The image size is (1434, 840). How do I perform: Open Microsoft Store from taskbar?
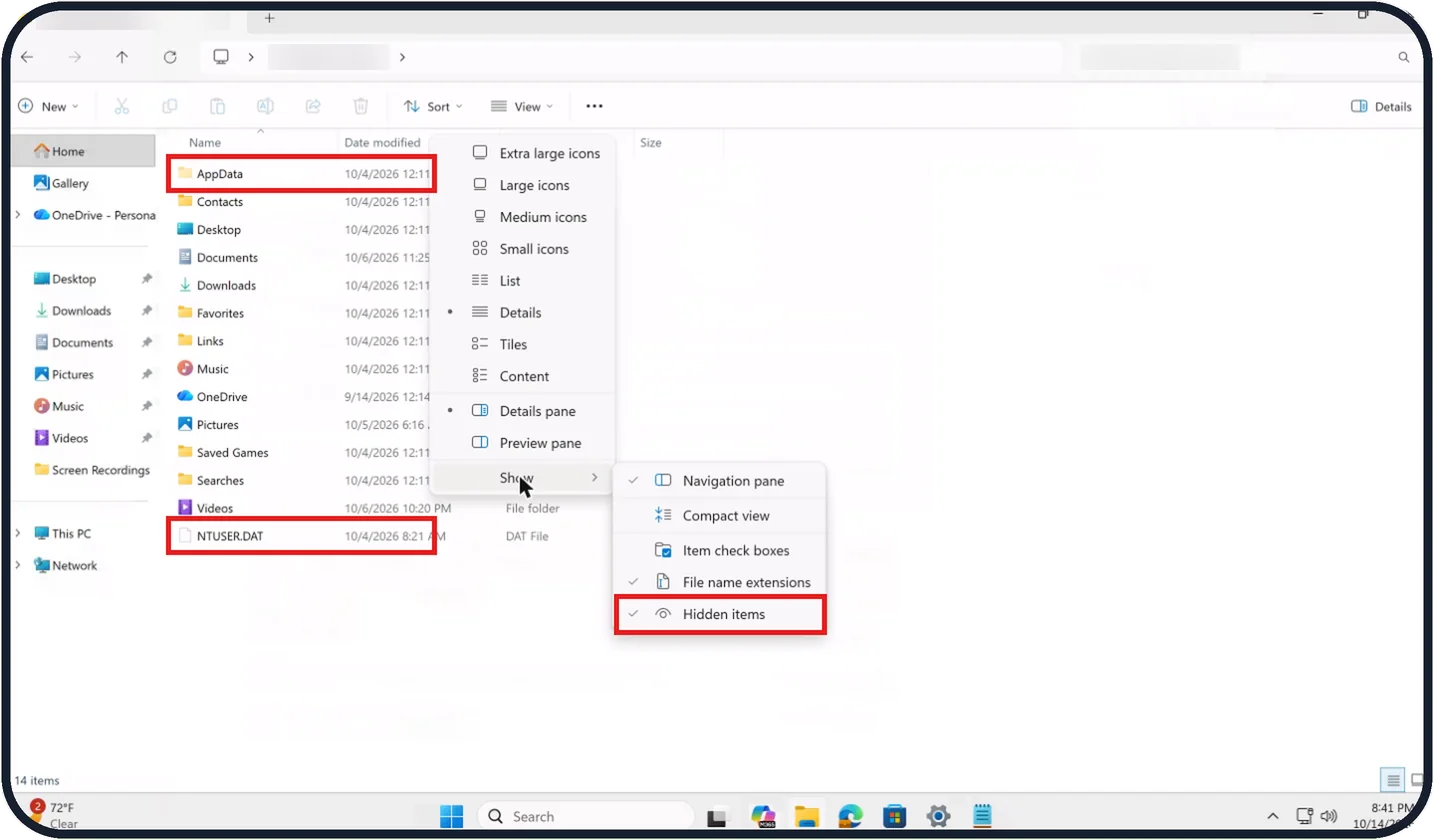click(894, 816)
